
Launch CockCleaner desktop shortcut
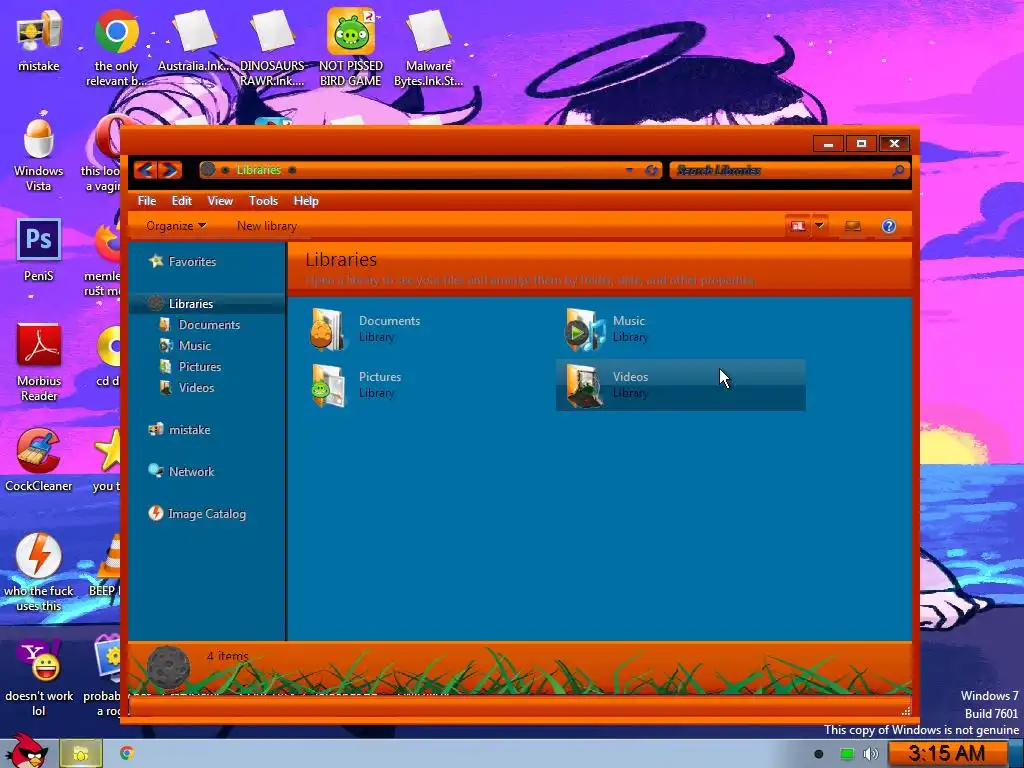coord(39,460)
